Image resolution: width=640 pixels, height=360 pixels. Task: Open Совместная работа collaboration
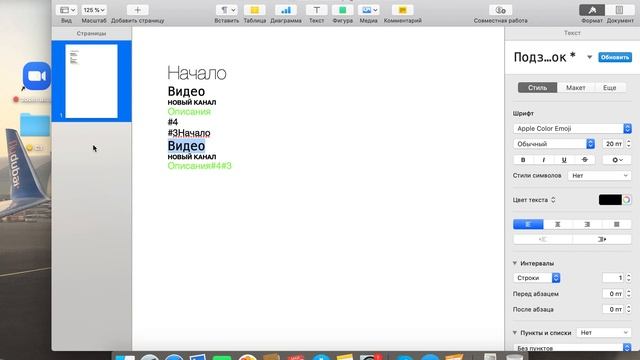pos(500,10)
